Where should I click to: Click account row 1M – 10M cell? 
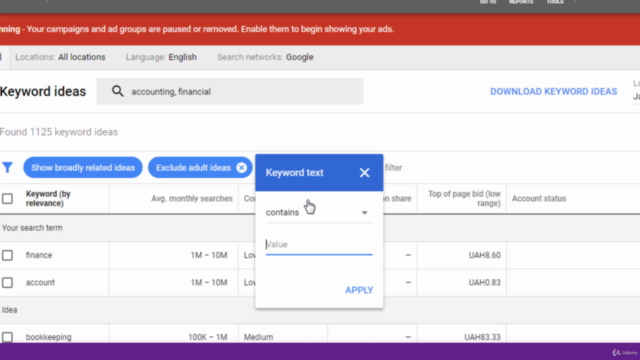[x=209, y=282]
